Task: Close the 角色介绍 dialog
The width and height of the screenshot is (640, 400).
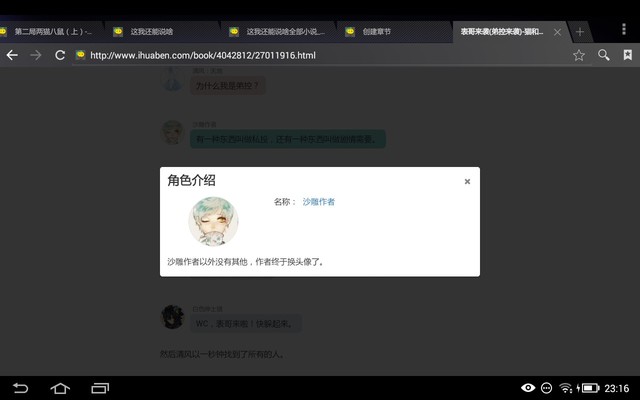Action: click(x=467, y=182)
